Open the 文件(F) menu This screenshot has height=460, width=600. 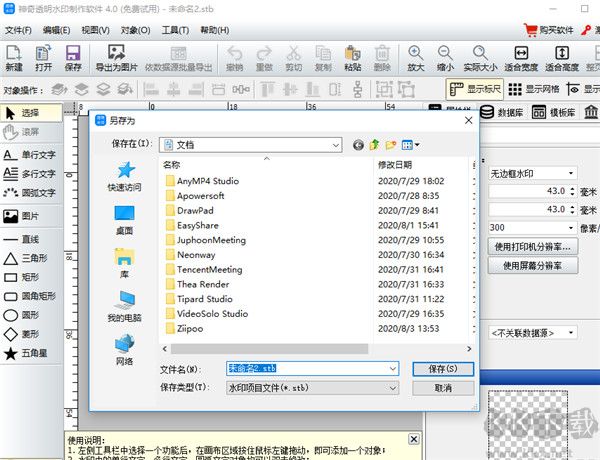coord(18,30)
